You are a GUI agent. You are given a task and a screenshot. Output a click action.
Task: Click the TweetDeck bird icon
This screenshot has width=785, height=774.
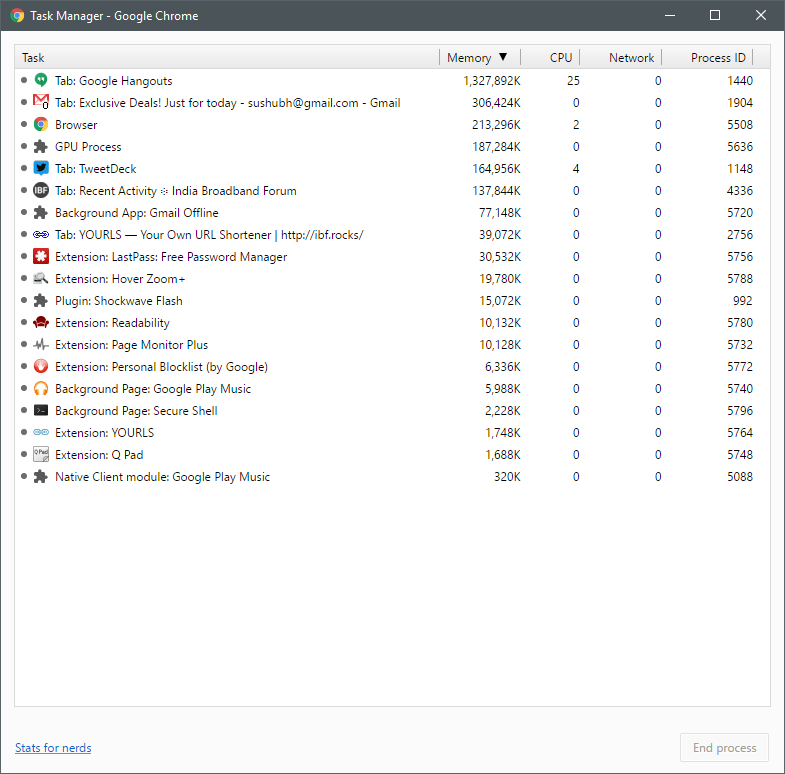pos(41,169)
